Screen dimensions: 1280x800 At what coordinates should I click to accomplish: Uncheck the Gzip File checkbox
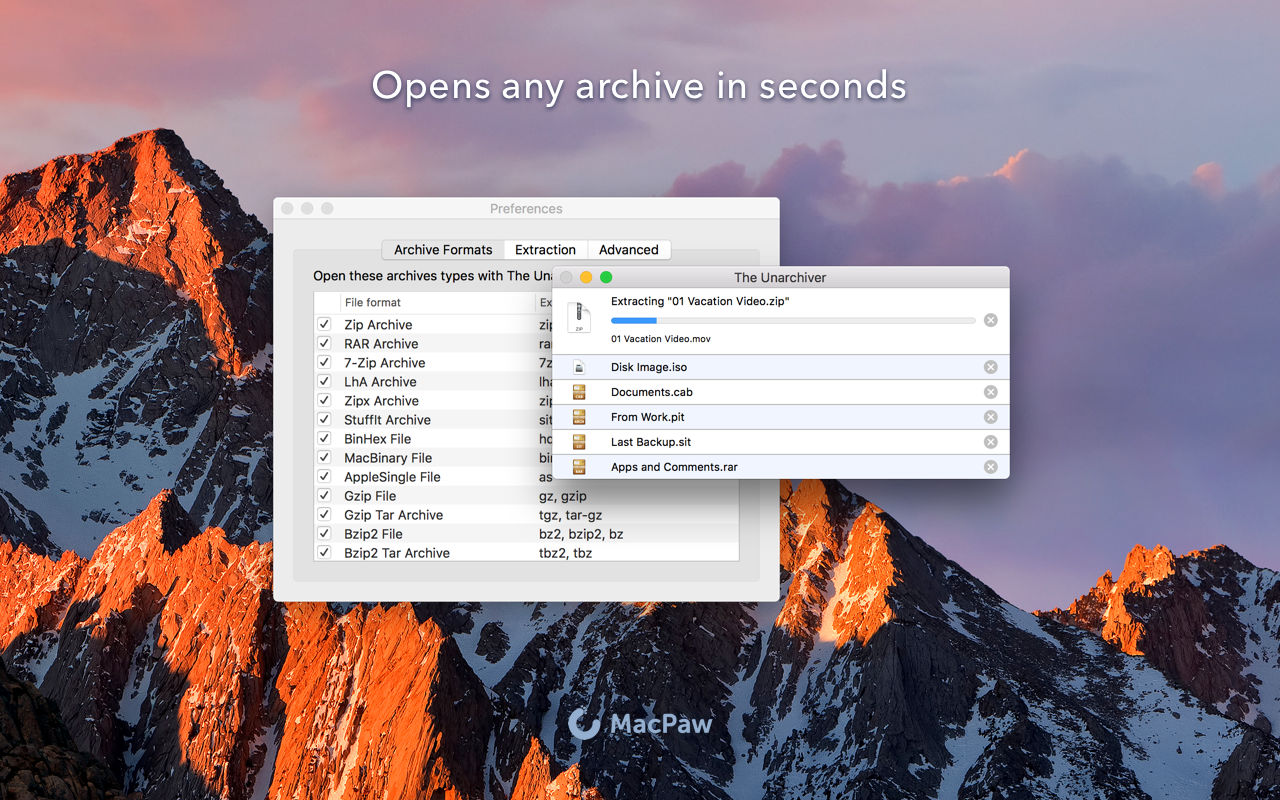point(324,495)
